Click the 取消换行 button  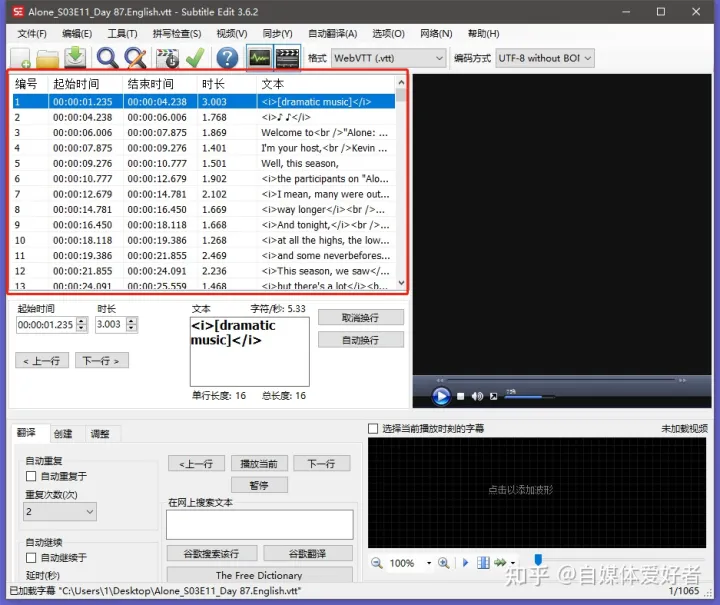pyautogui.click(x=361, y=318)
